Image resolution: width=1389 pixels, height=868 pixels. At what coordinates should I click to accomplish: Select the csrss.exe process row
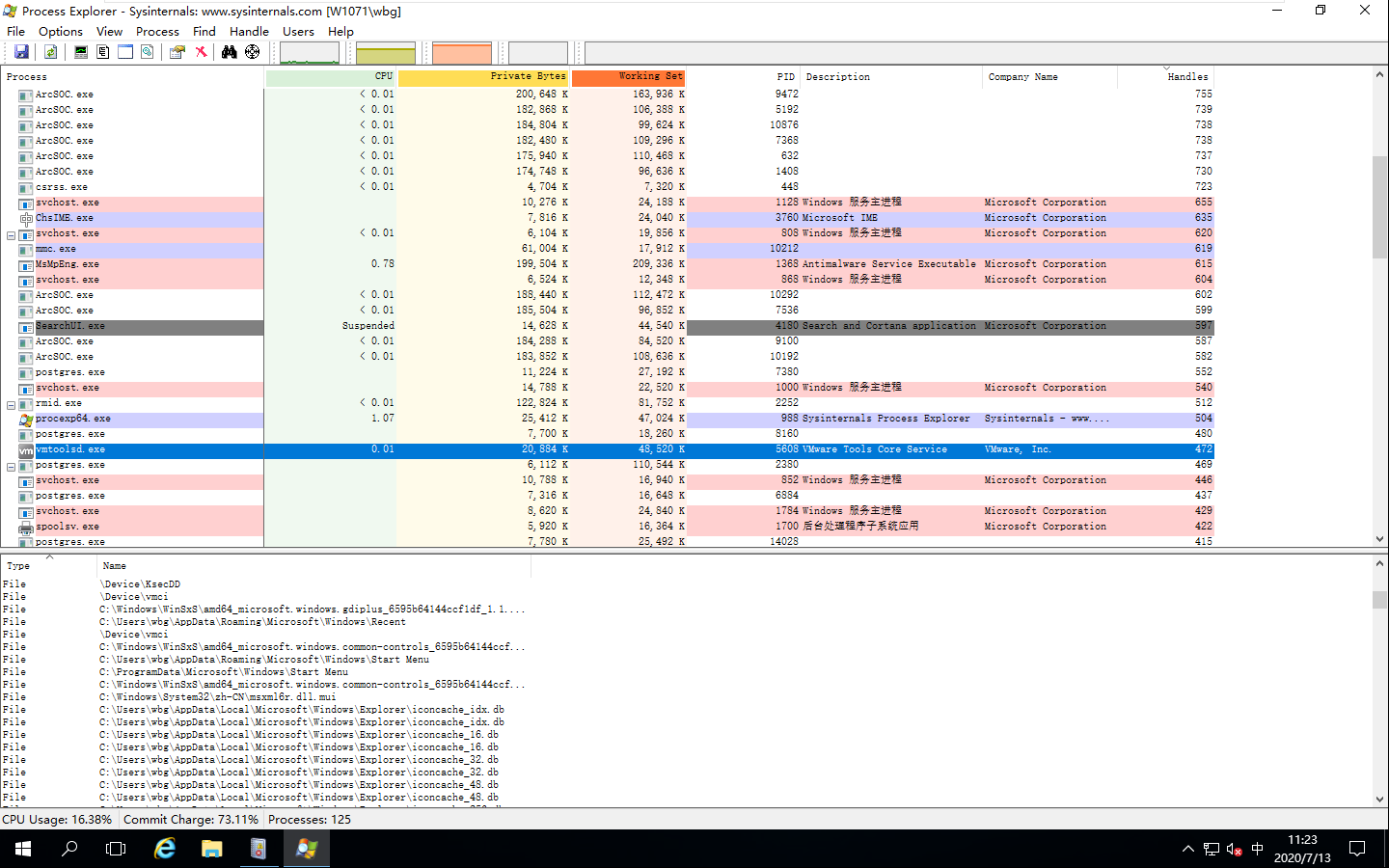[607, 188]
